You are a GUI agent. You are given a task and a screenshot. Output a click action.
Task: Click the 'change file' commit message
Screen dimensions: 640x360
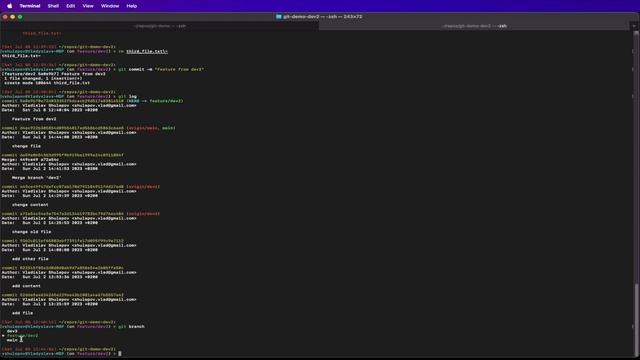pyautogui.click(x=26, y=146)
